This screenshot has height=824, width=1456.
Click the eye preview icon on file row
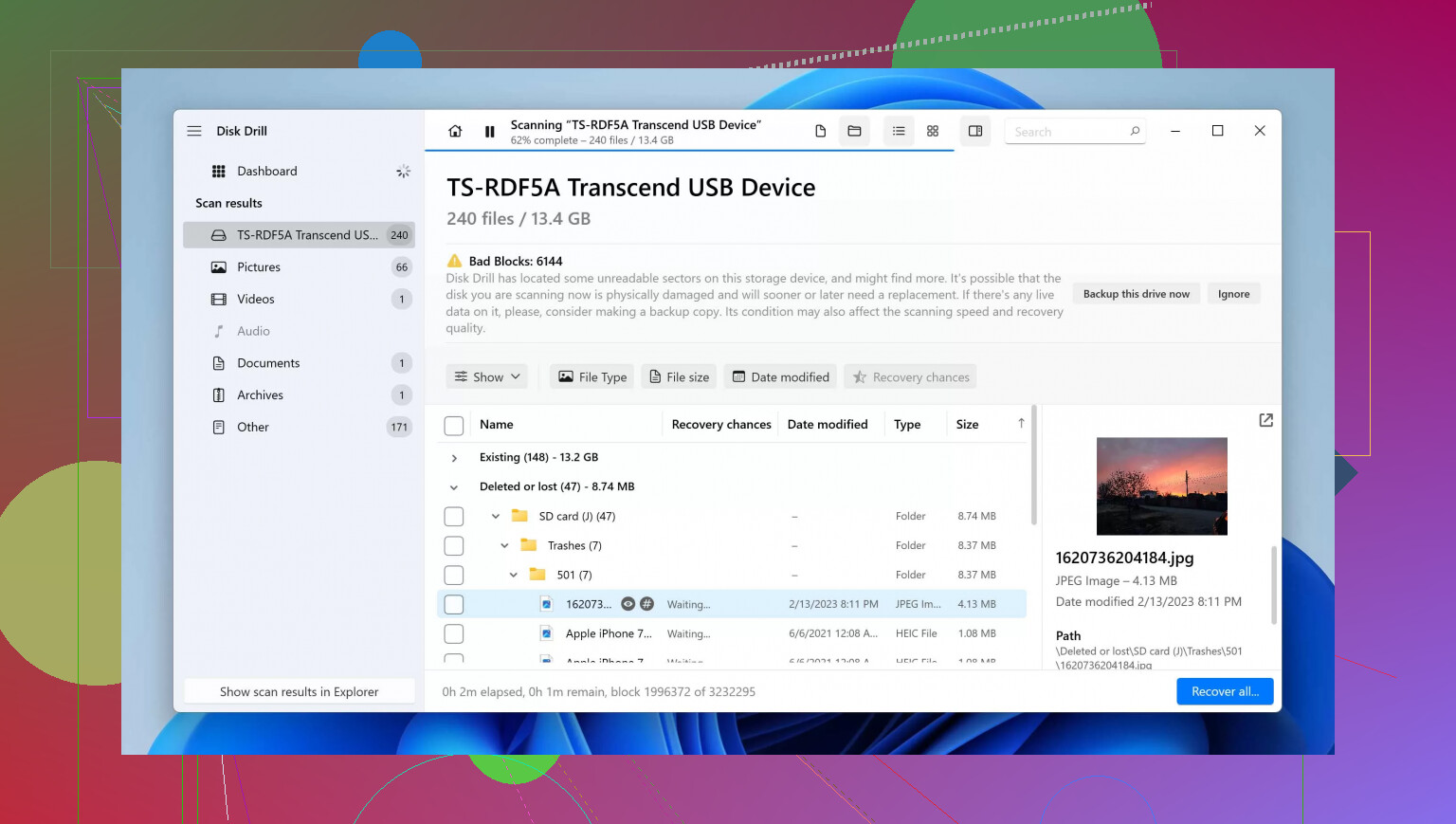point(628,604)
